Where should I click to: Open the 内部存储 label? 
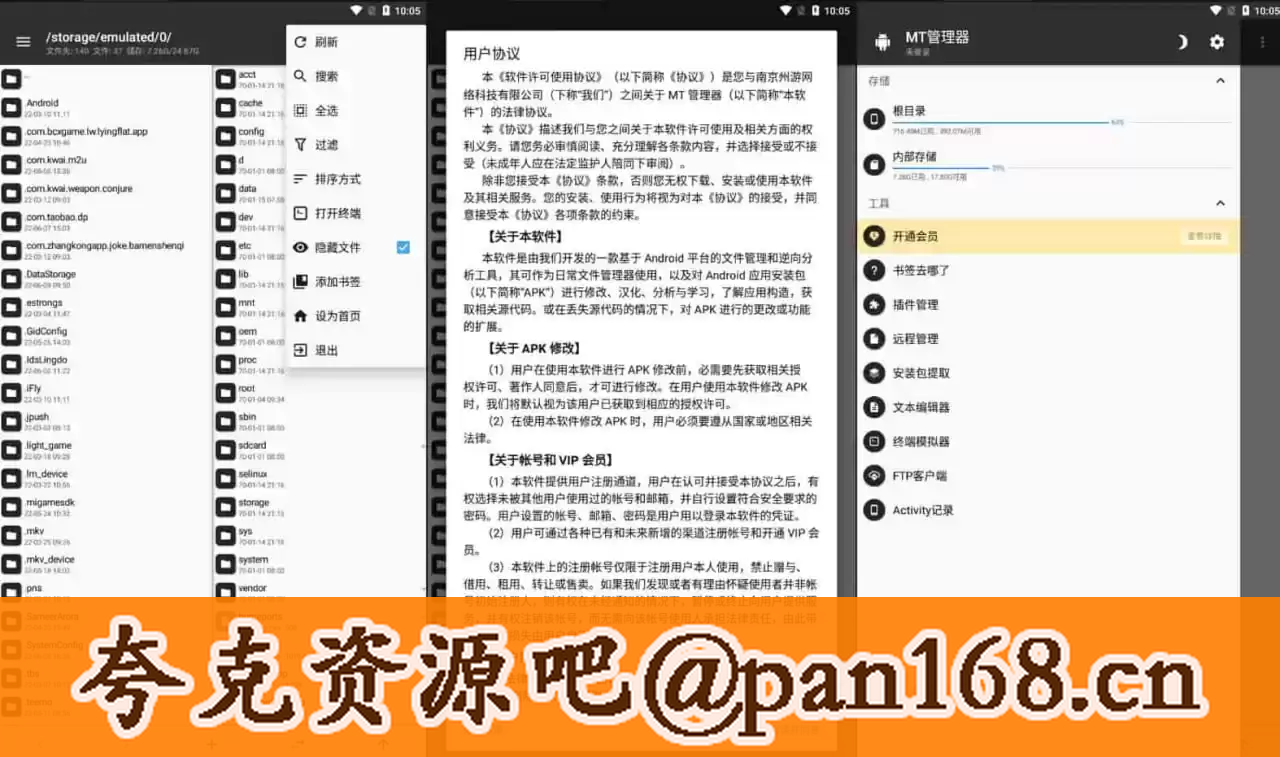point(915,156)
